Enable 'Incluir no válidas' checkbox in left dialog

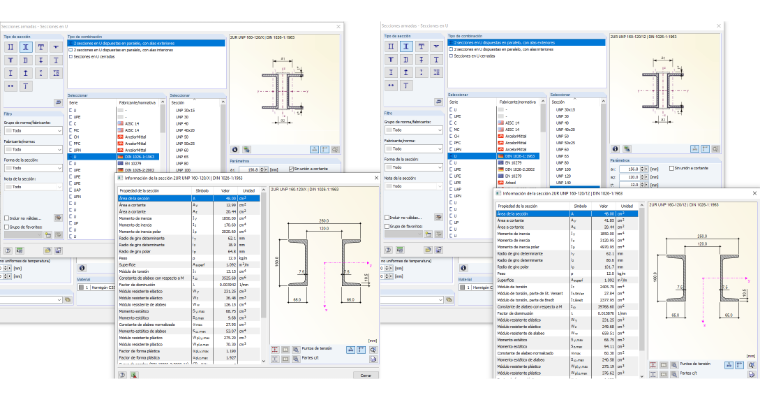click(x=7, y=218)
